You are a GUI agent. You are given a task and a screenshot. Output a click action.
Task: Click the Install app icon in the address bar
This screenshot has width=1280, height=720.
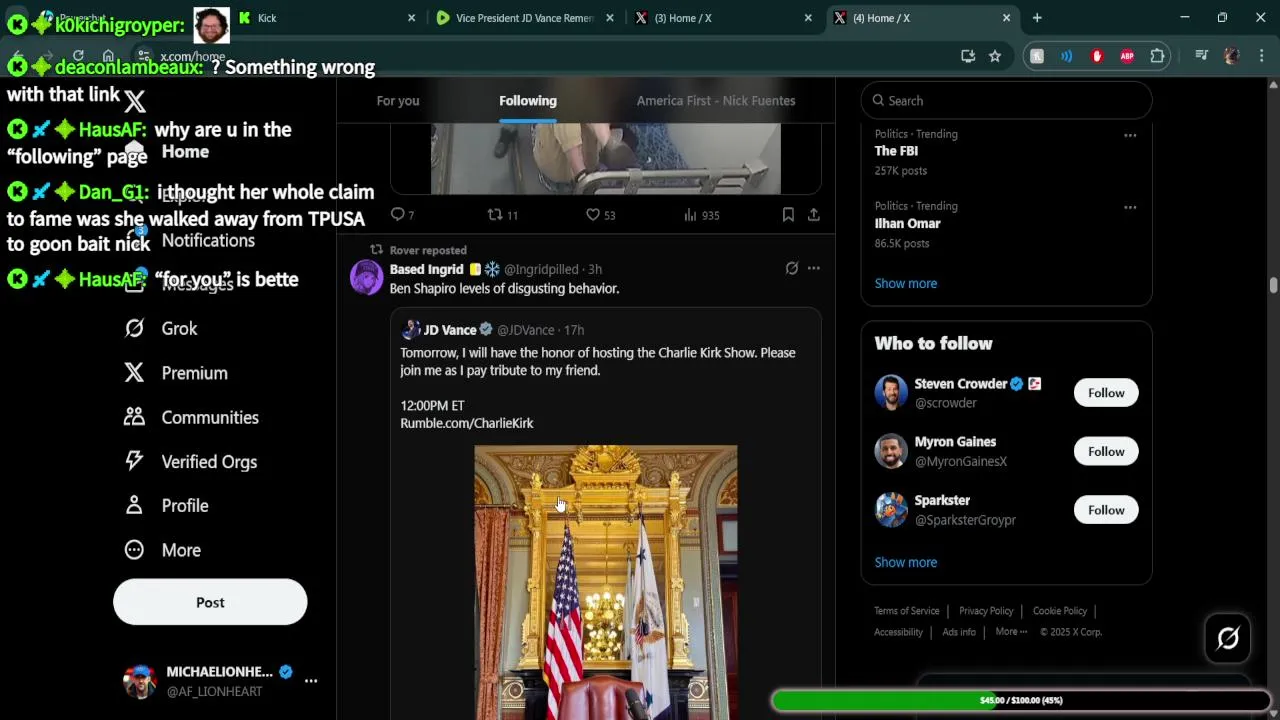[967, 56]
